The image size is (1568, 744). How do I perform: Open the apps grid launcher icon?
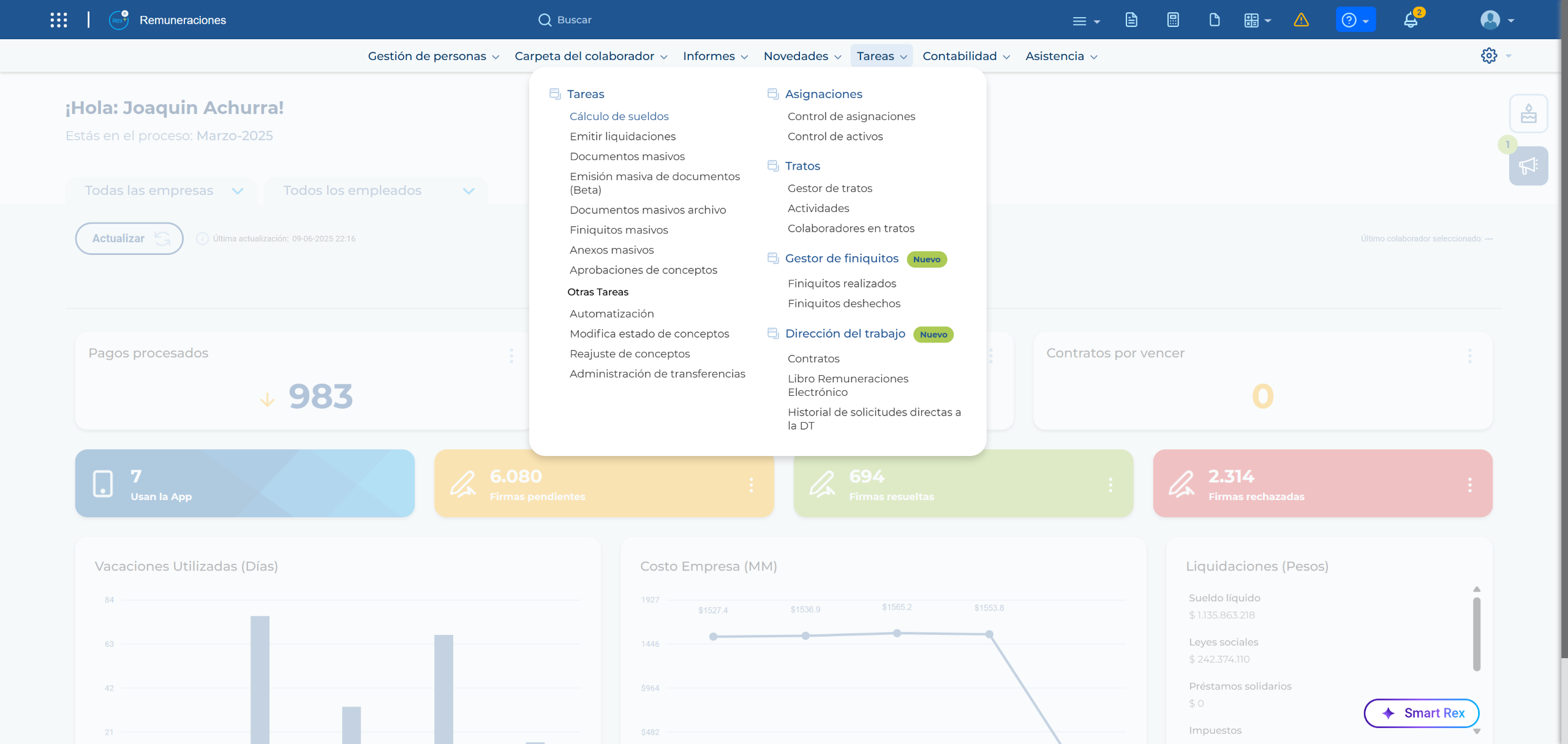click(x=59, y=20)
